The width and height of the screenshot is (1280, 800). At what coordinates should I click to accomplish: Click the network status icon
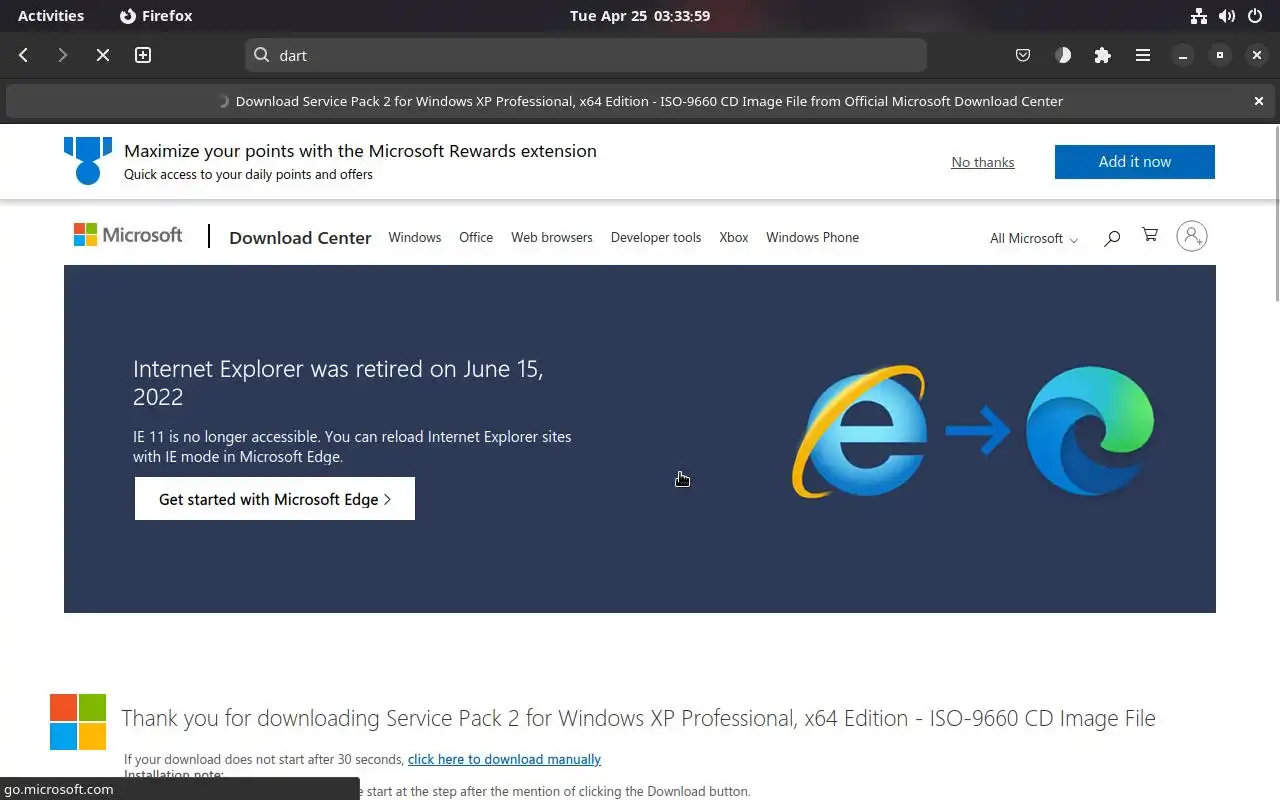(x=1199, y=16)
